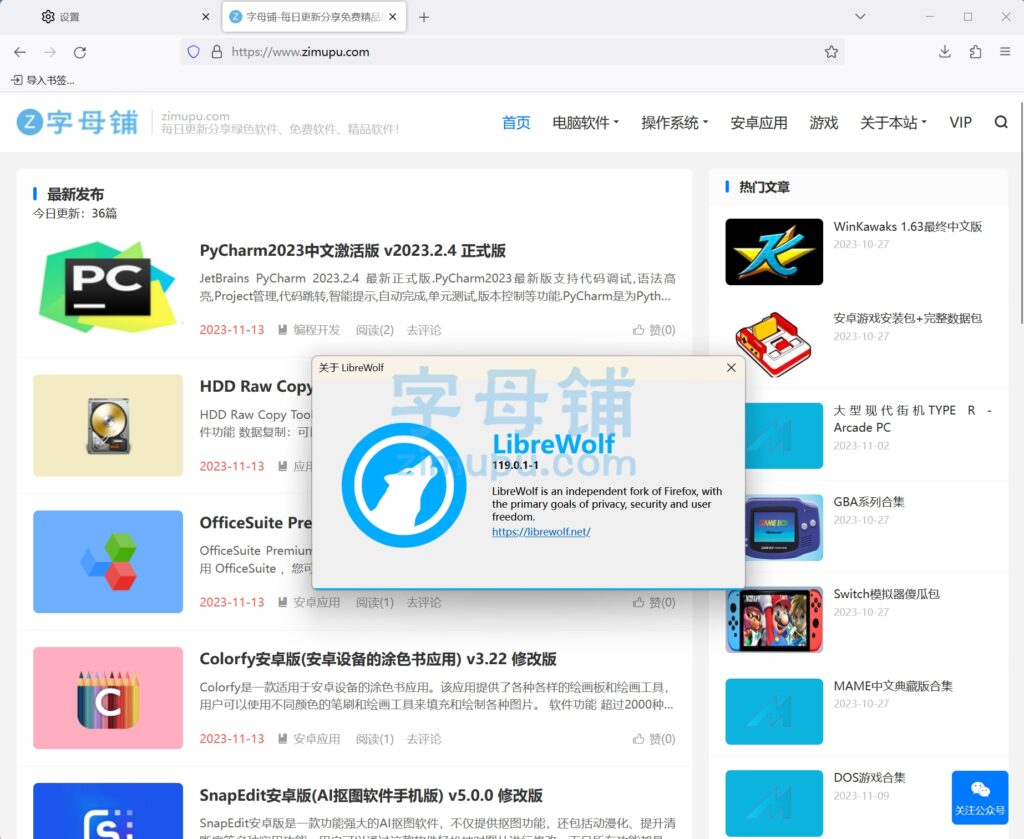Open WinKawaks 1.63最终中文版 article
1024x839 pixels.
(x=908, y=227)
